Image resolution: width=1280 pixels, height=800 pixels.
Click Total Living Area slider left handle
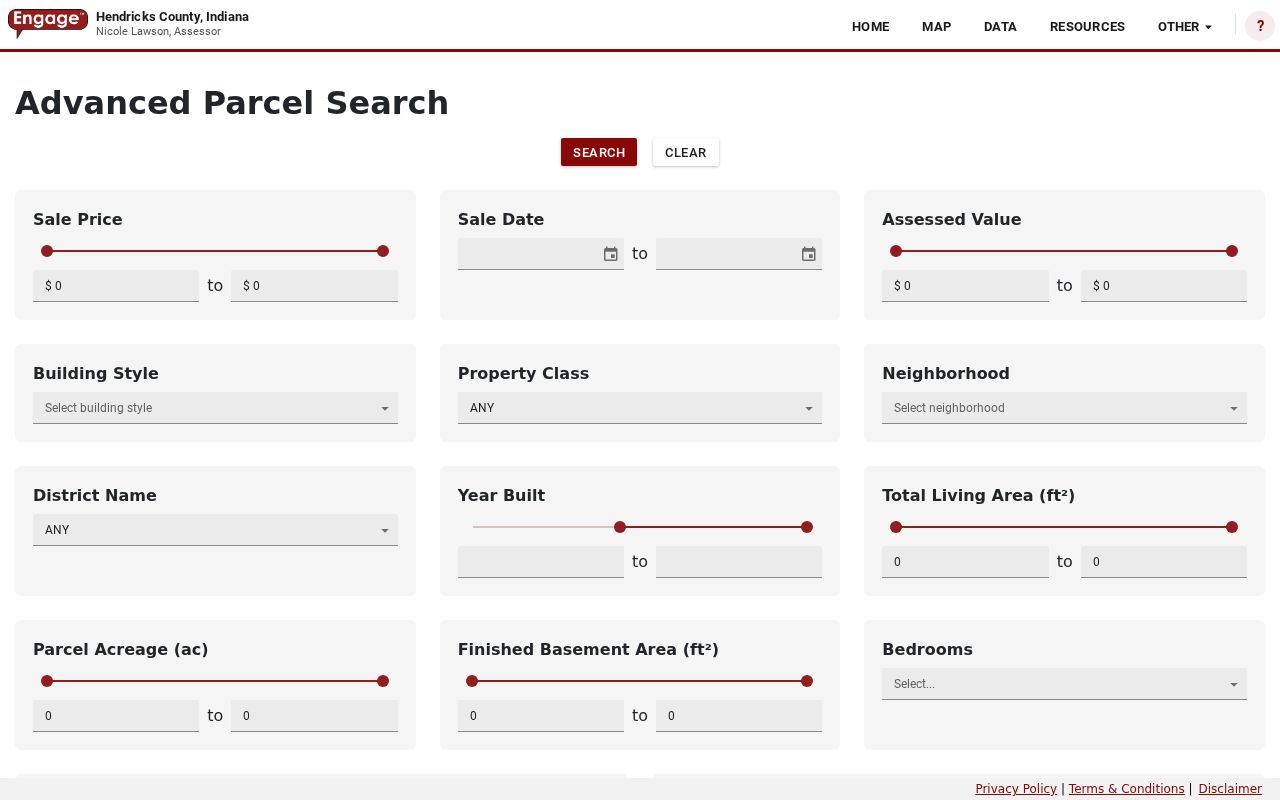coord(896,527)
